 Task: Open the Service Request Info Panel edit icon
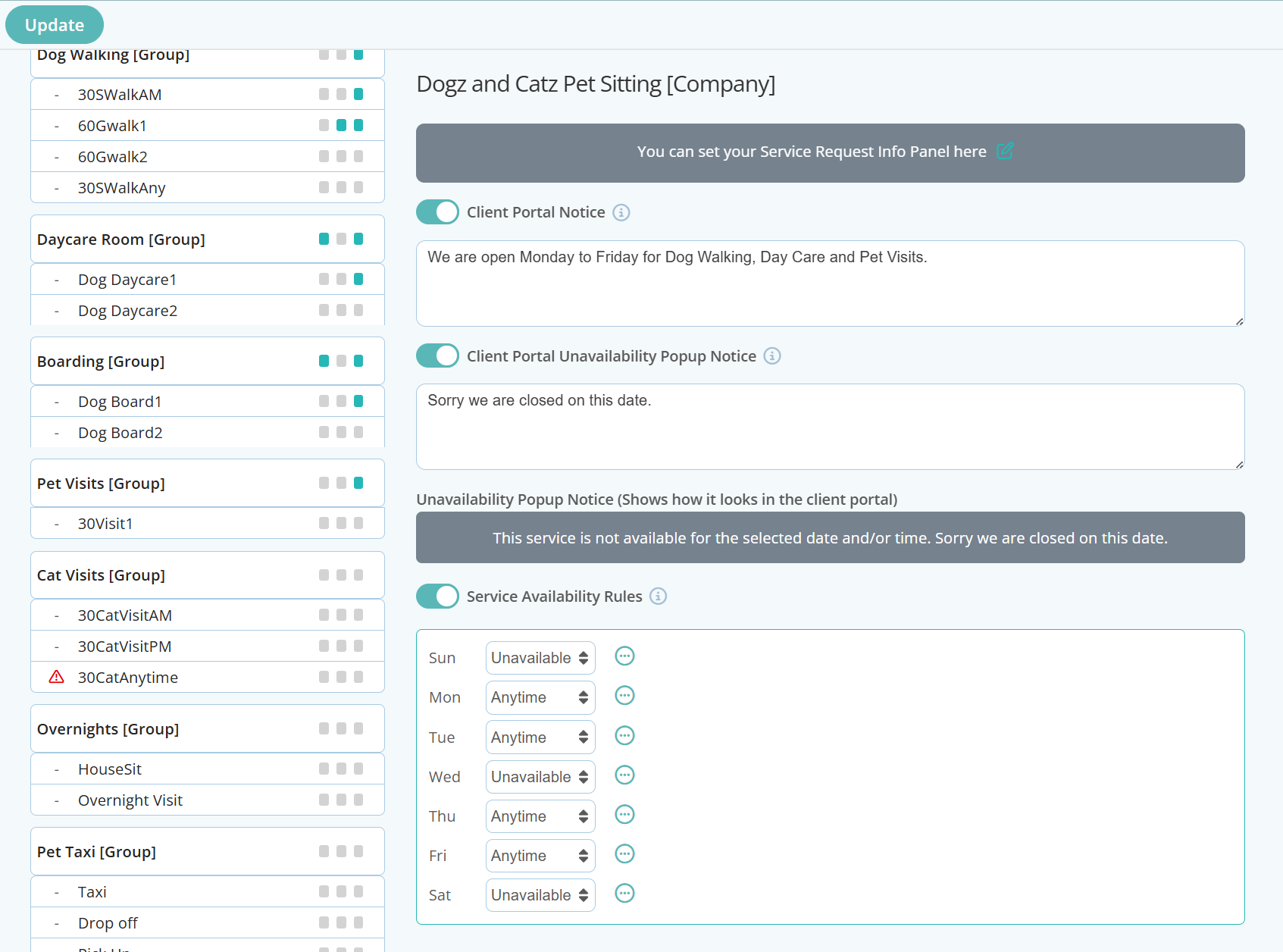pyautogui.click(x=1005, y=151)
